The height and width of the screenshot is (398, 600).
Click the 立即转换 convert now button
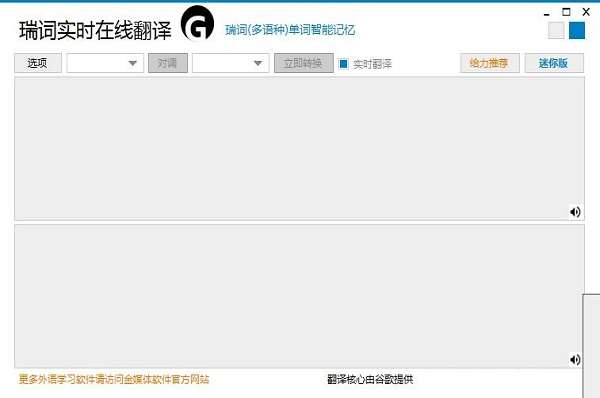point(304,63)
